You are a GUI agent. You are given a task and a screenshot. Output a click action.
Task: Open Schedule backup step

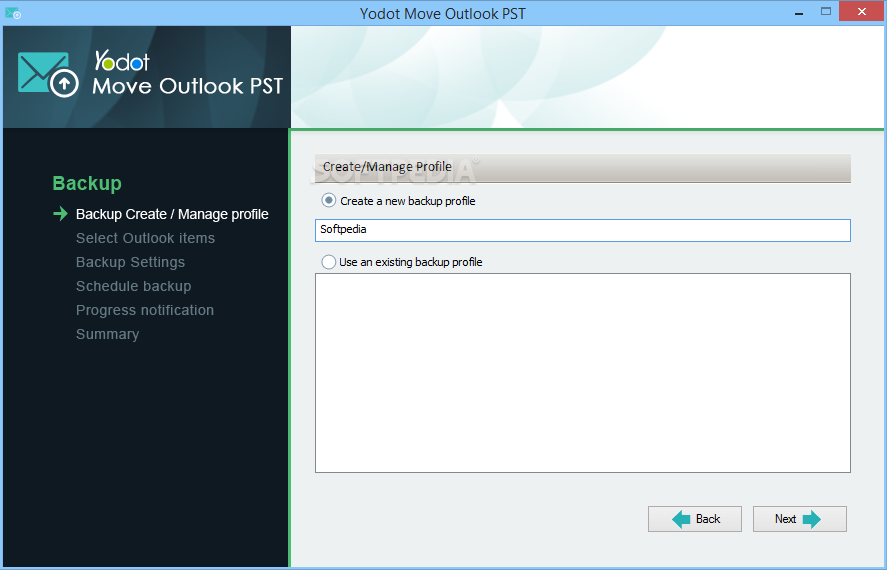tap(134, 286)
